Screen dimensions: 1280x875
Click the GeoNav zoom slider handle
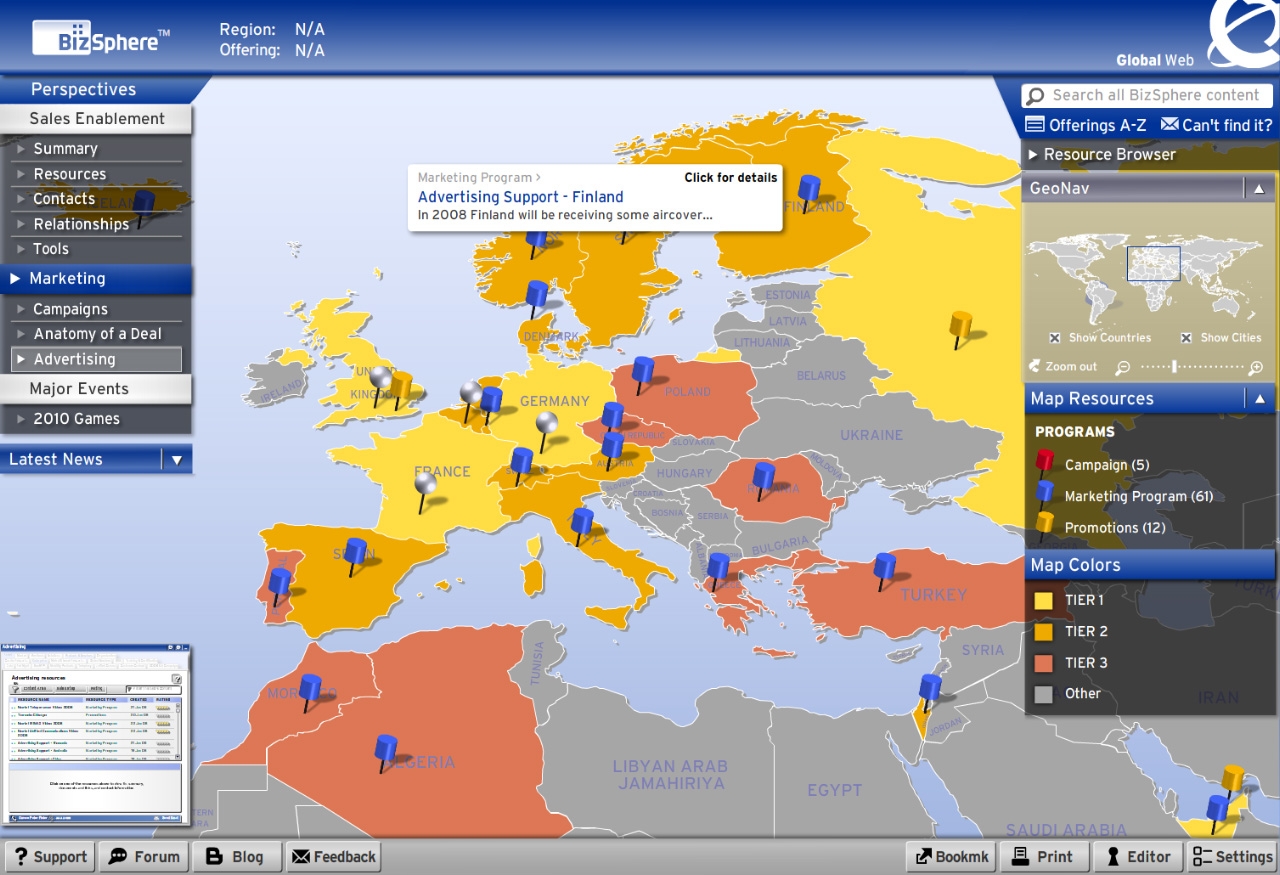1174,367
